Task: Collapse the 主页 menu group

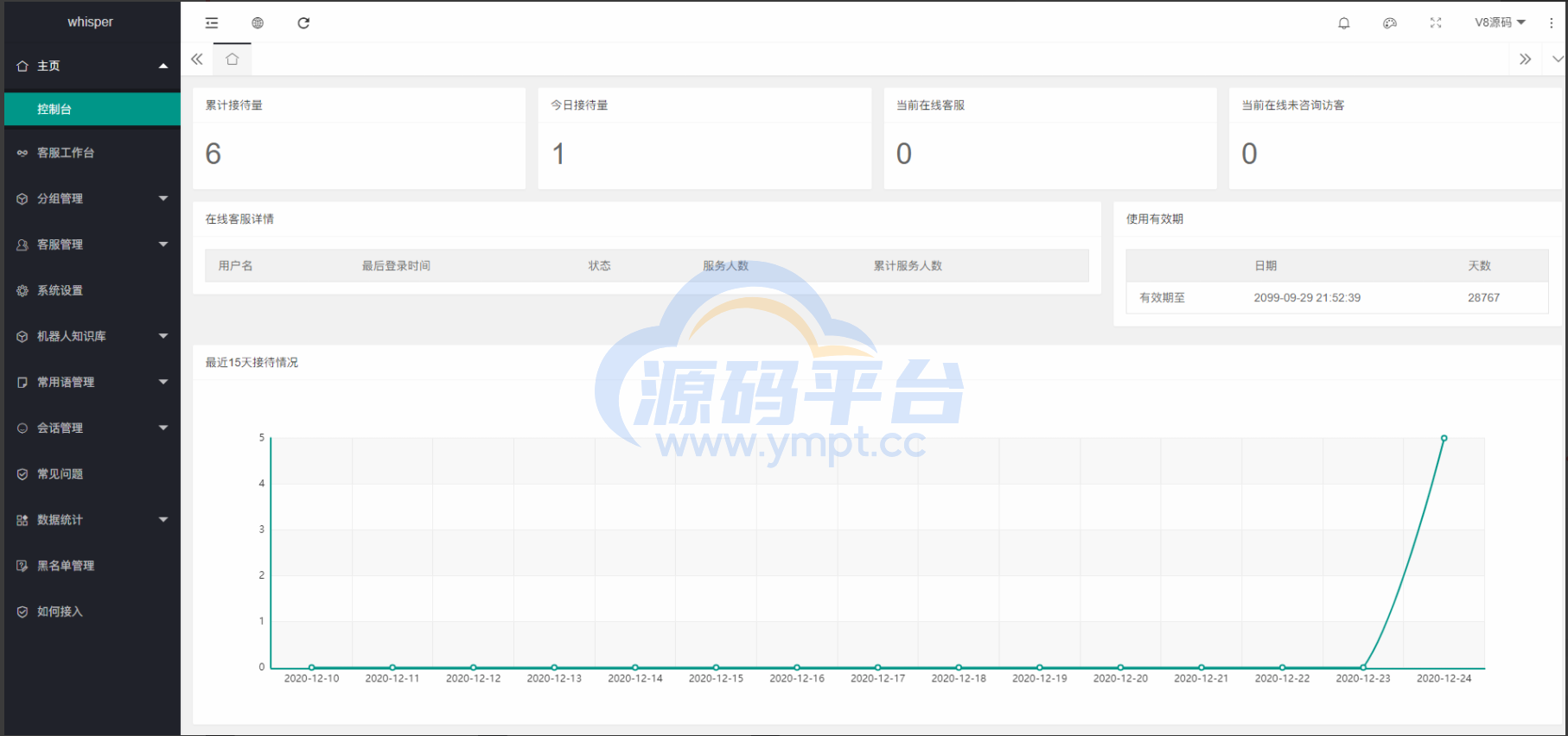Action: click(x=163, y=66)
